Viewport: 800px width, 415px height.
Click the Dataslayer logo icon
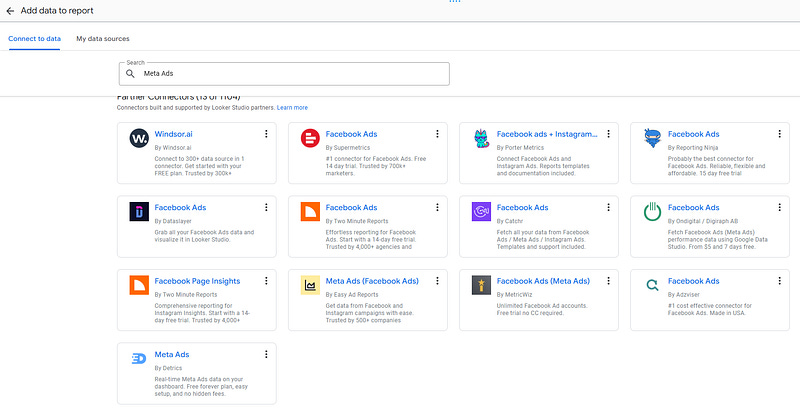pos(139,211)
